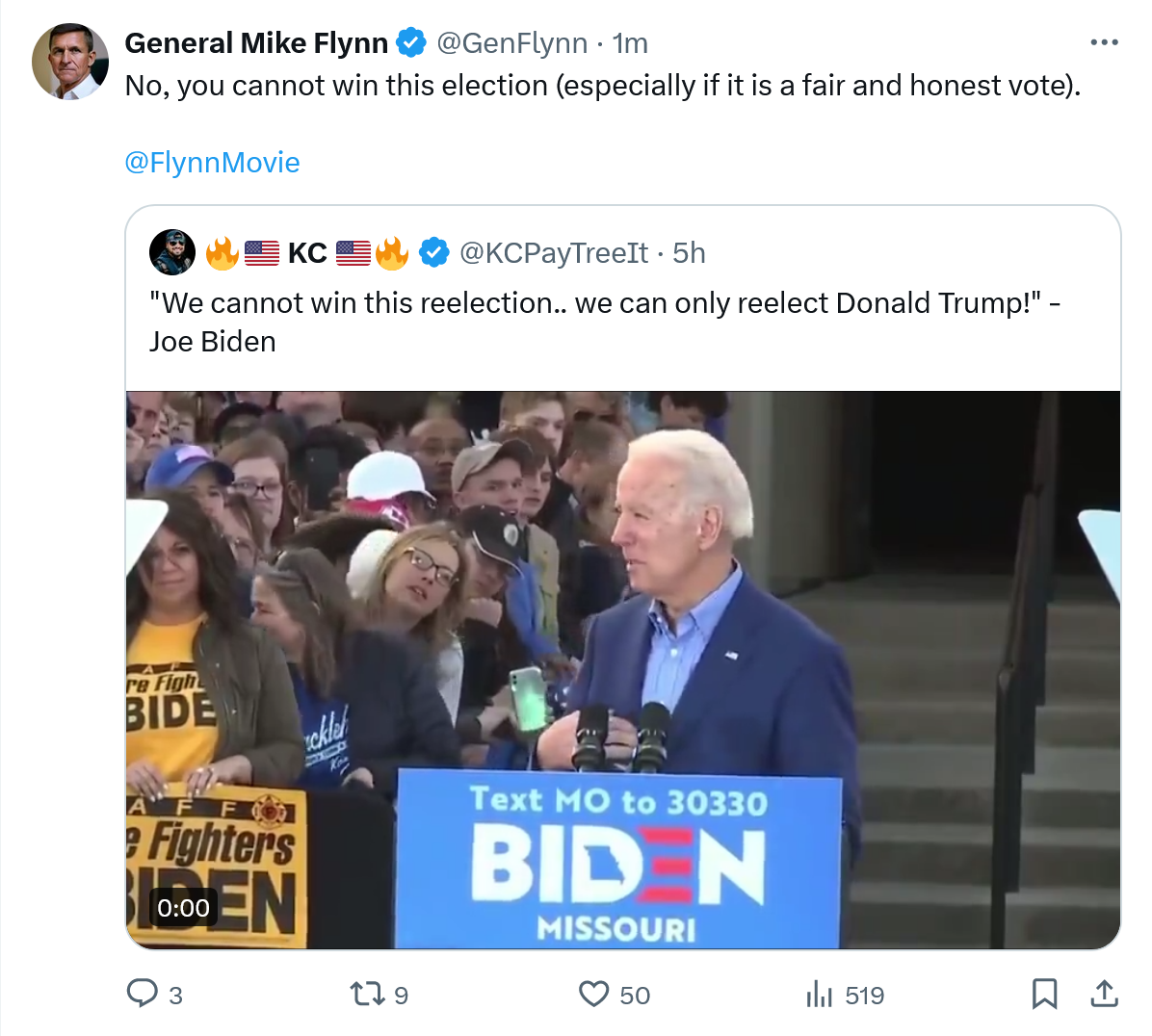Open General Mike Flynn's profile avatar
This screenshot has width=1152, height=1036.
point(70,63)
